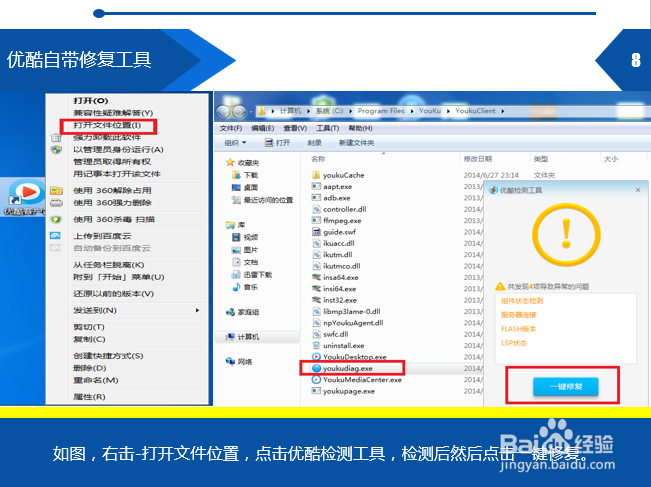651x487 pixels.
Task: Open 最近访问的位置 in sidebar
Action: point(268,200)
